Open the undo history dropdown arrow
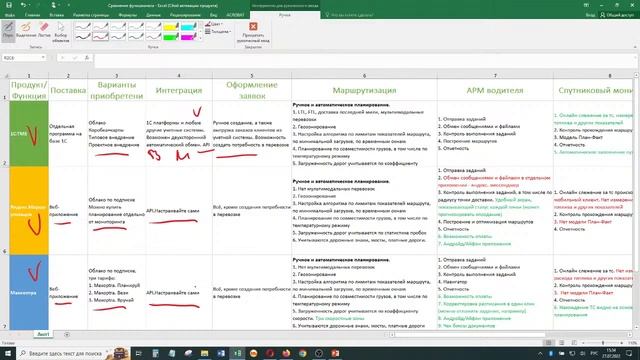The image size is (640, 360). (29, 5)
